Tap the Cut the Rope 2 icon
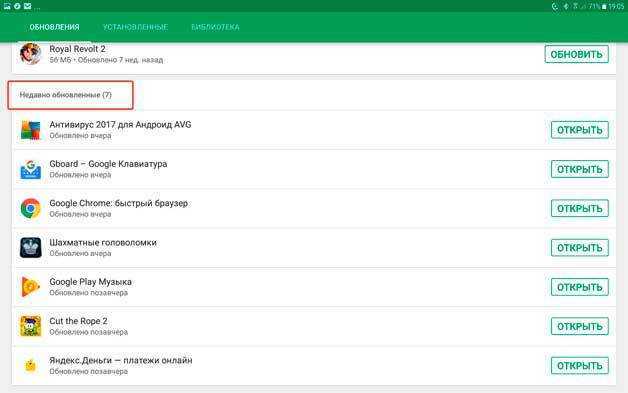 tap(30, 326)
